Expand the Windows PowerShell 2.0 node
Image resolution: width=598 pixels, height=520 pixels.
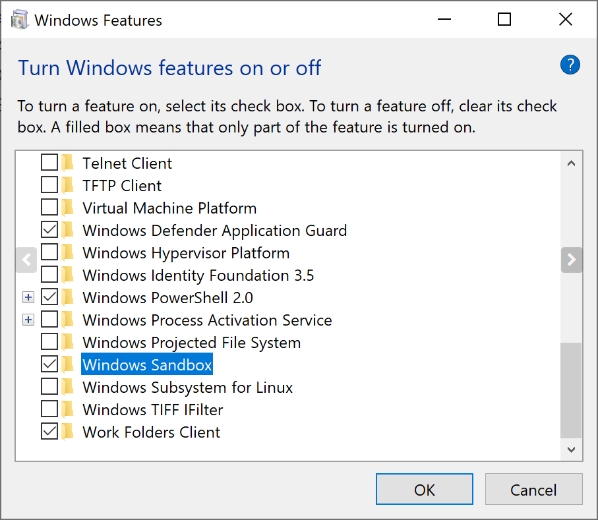pyautogui.click(x=28, y=297)
